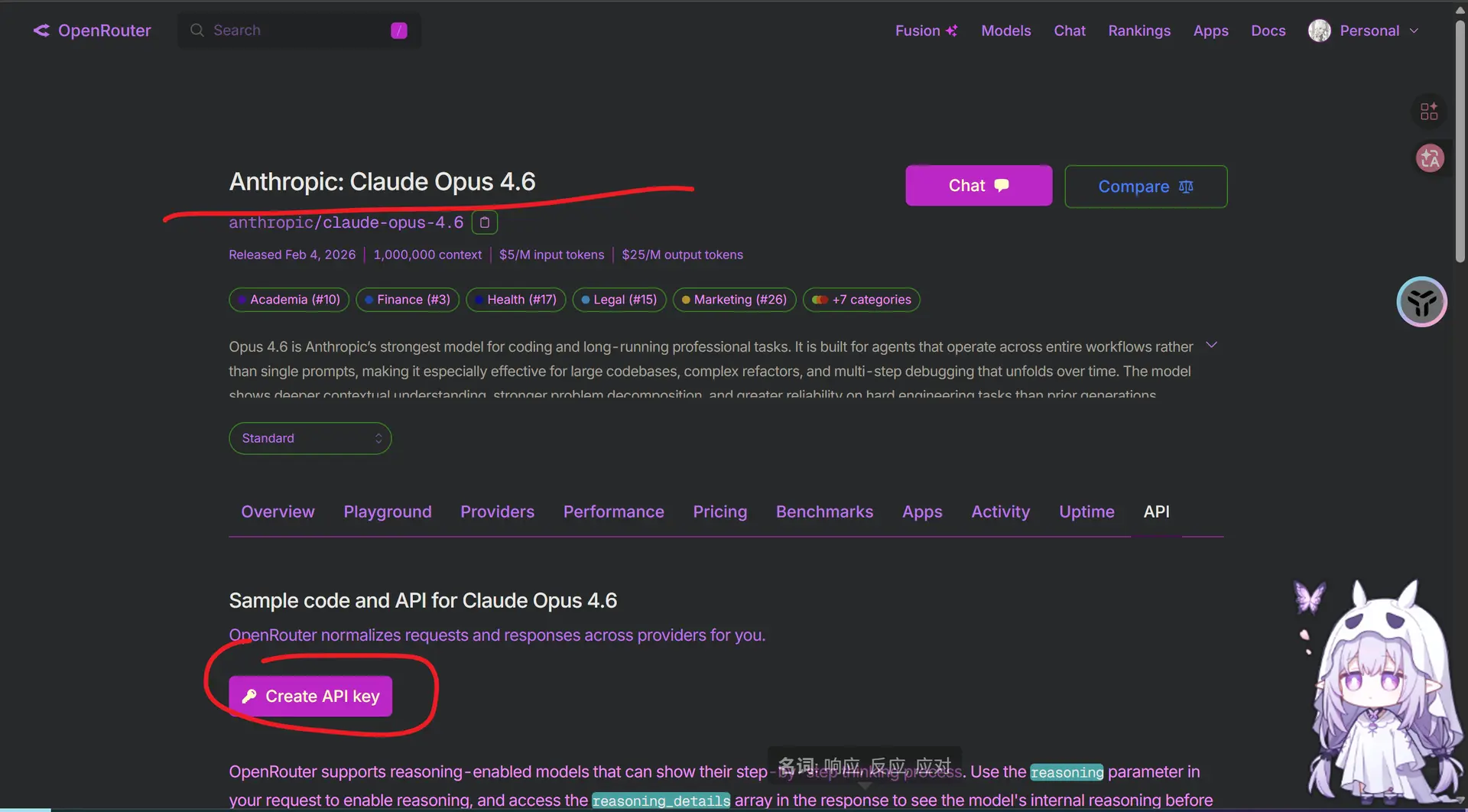
Task: Expand the +7 categories tag
Action: coord(862,300)
